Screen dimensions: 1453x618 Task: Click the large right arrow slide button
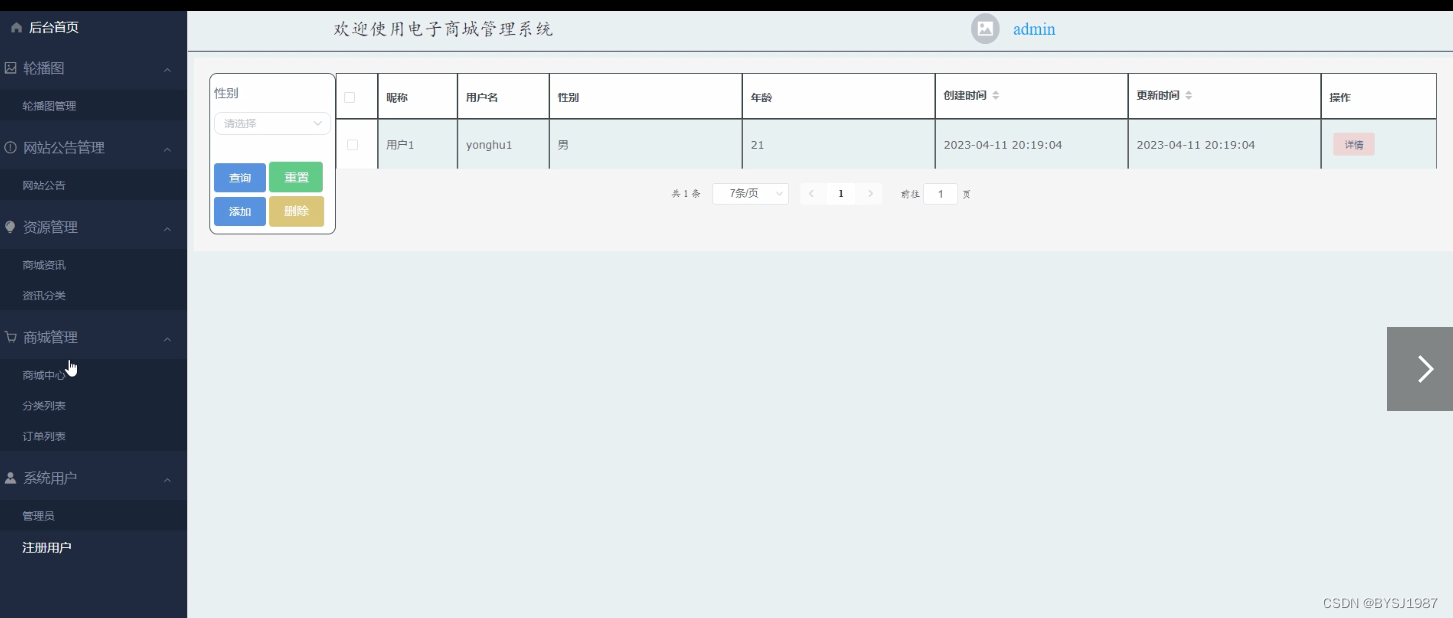[x=1420, y=369]
